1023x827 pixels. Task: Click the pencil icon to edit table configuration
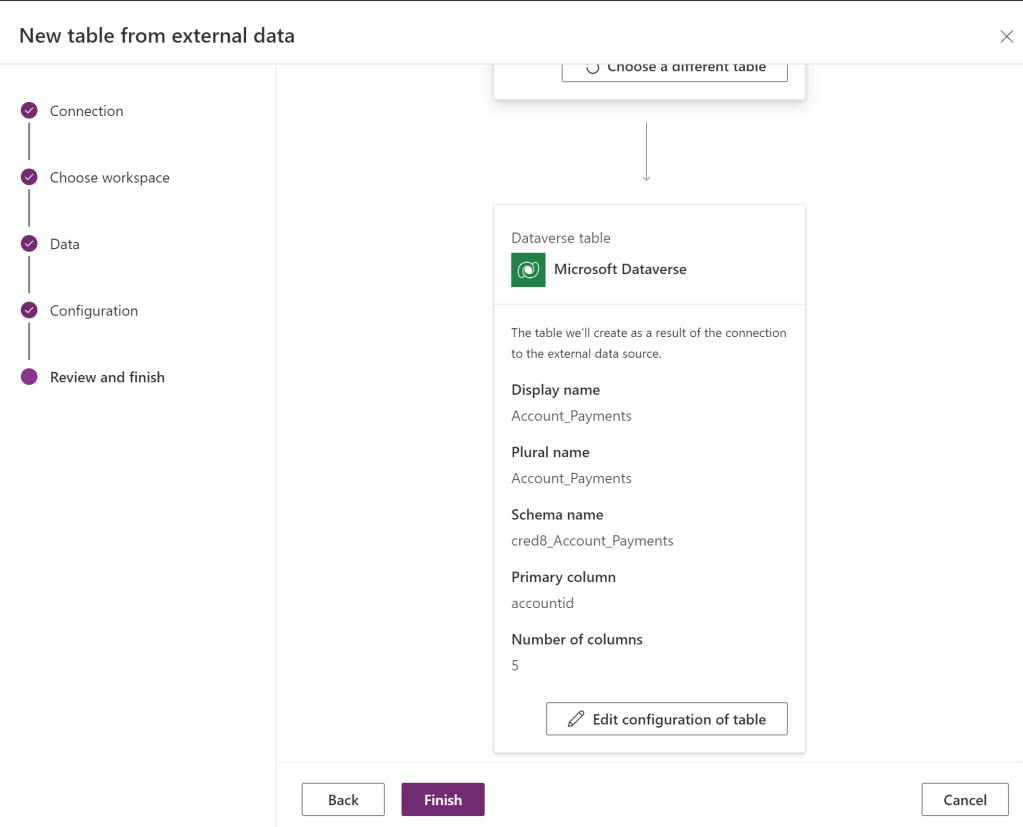[576, 719]
